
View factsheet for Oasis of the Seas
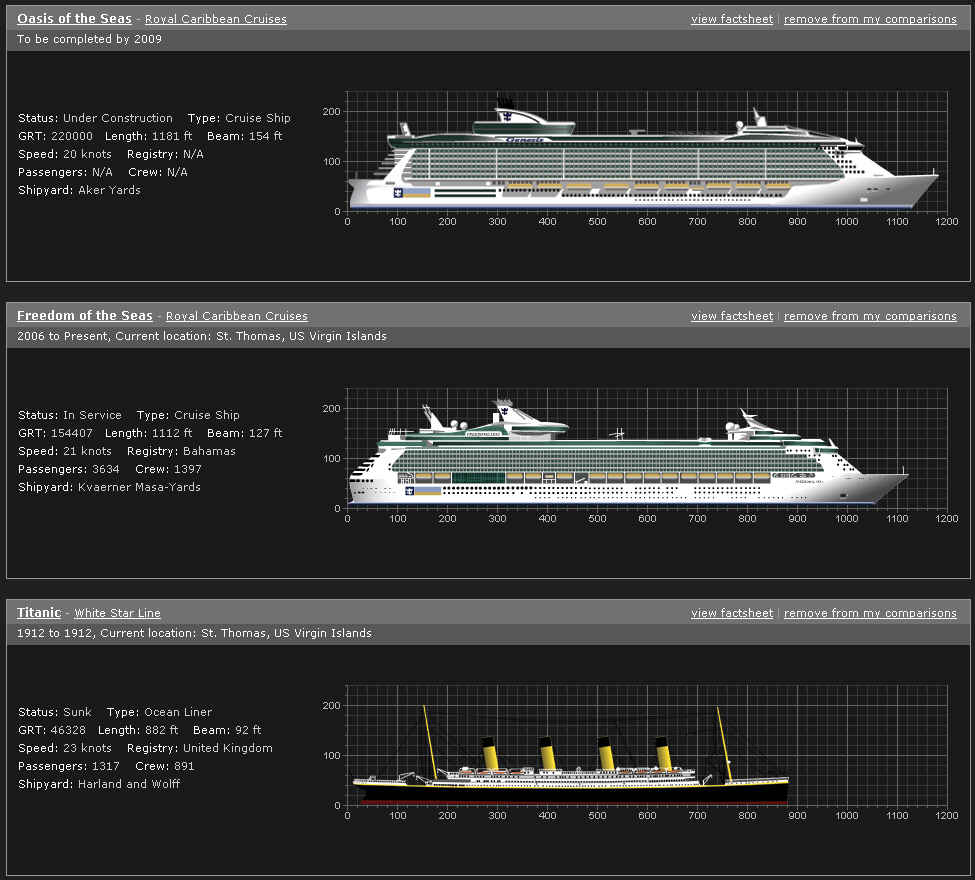(732, 19)
